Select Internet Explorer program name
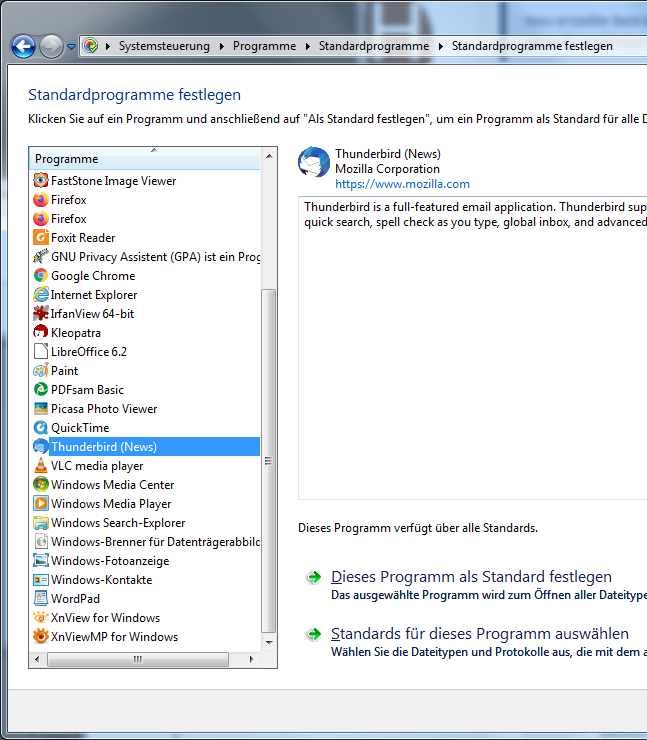Viewport: 647px width, 740px height. (x=94, y=295)
